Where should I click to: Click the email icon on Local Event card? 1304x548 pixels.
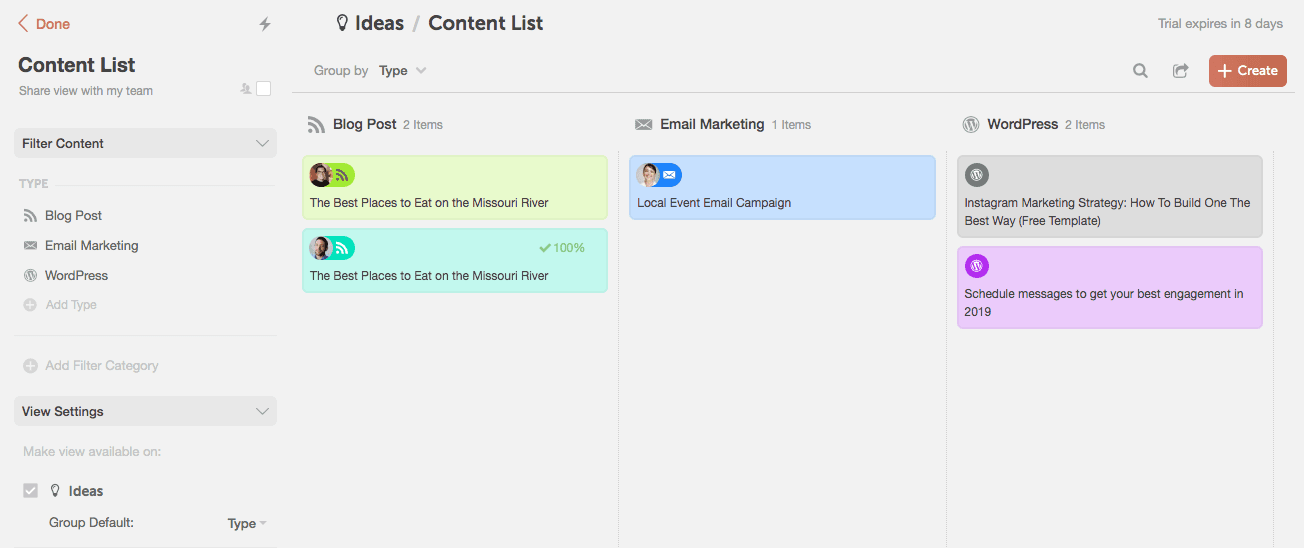[x=670, y=175]
